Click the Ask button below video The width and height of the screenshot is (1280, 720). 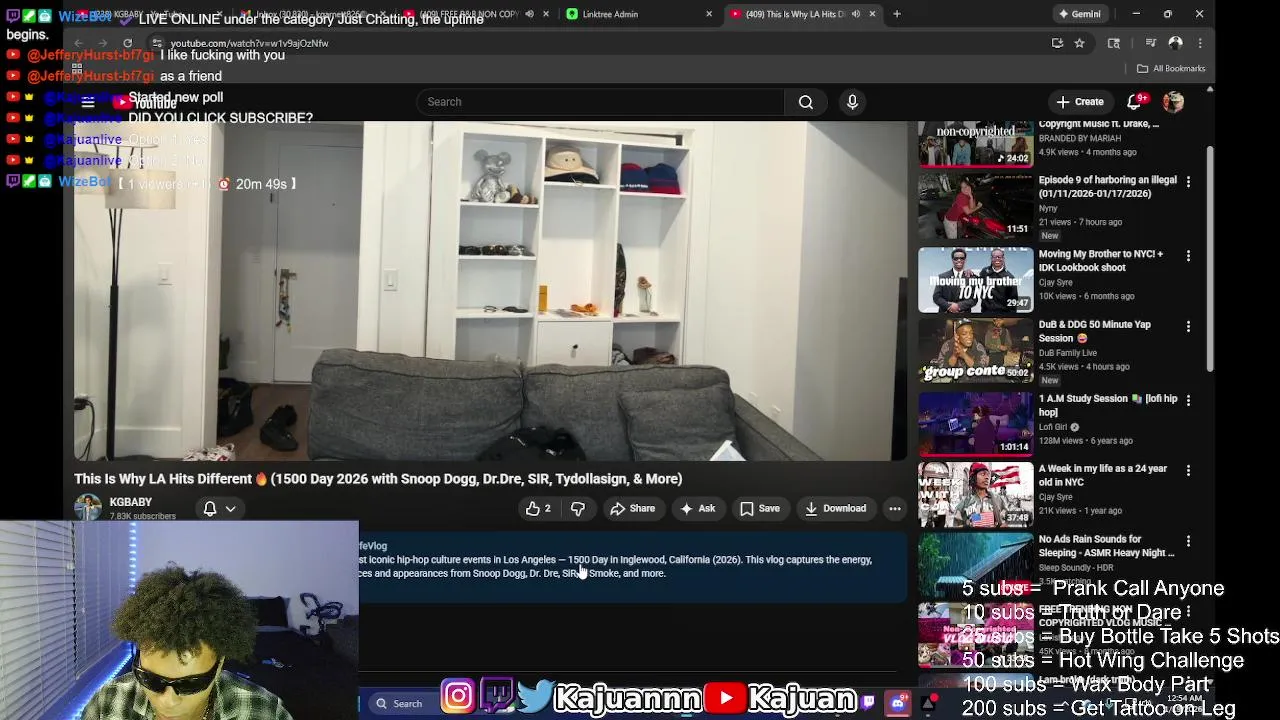coord(697,508)
